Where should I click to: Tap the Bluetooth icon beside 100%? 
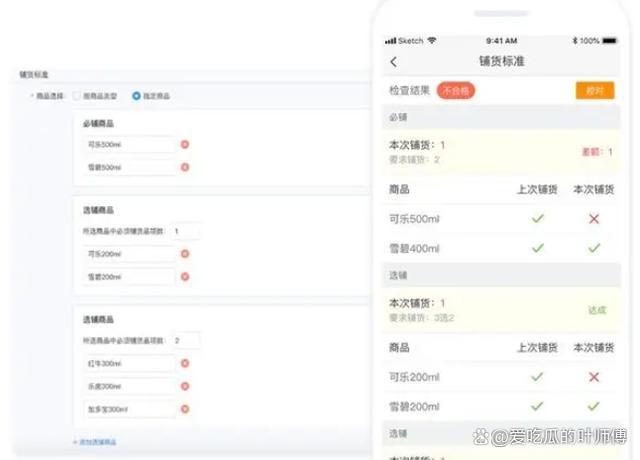tap(575, 40)
